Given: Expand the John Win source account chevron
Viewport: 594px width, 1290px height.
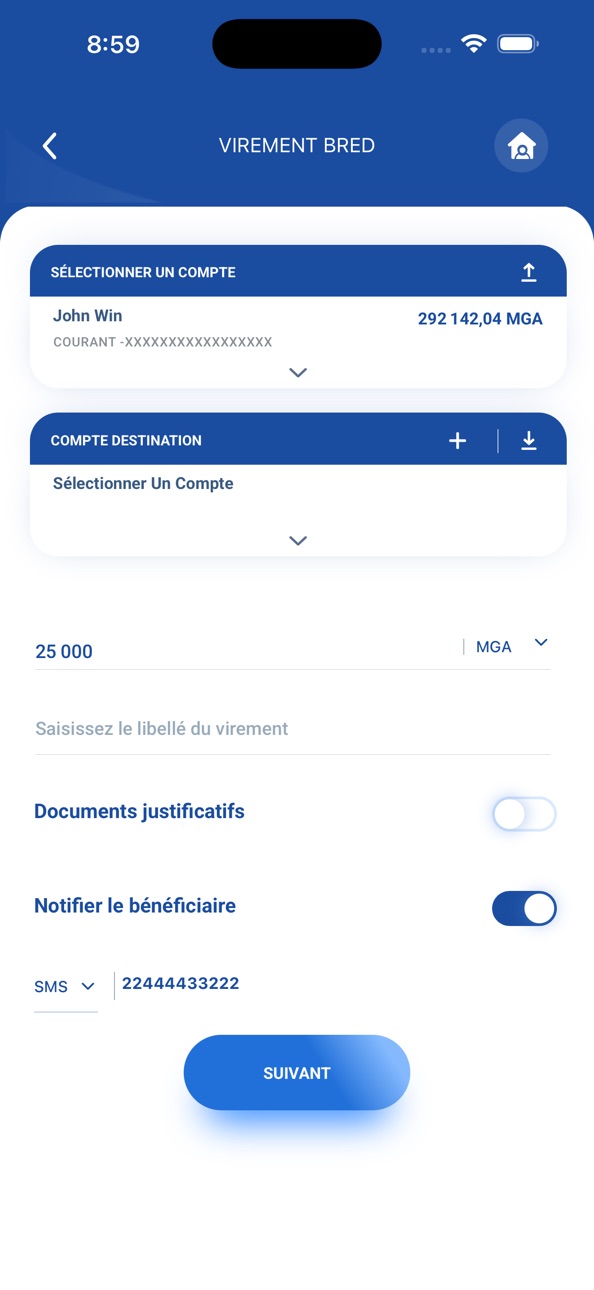Looking at the screenshot, I should point(298,373).
